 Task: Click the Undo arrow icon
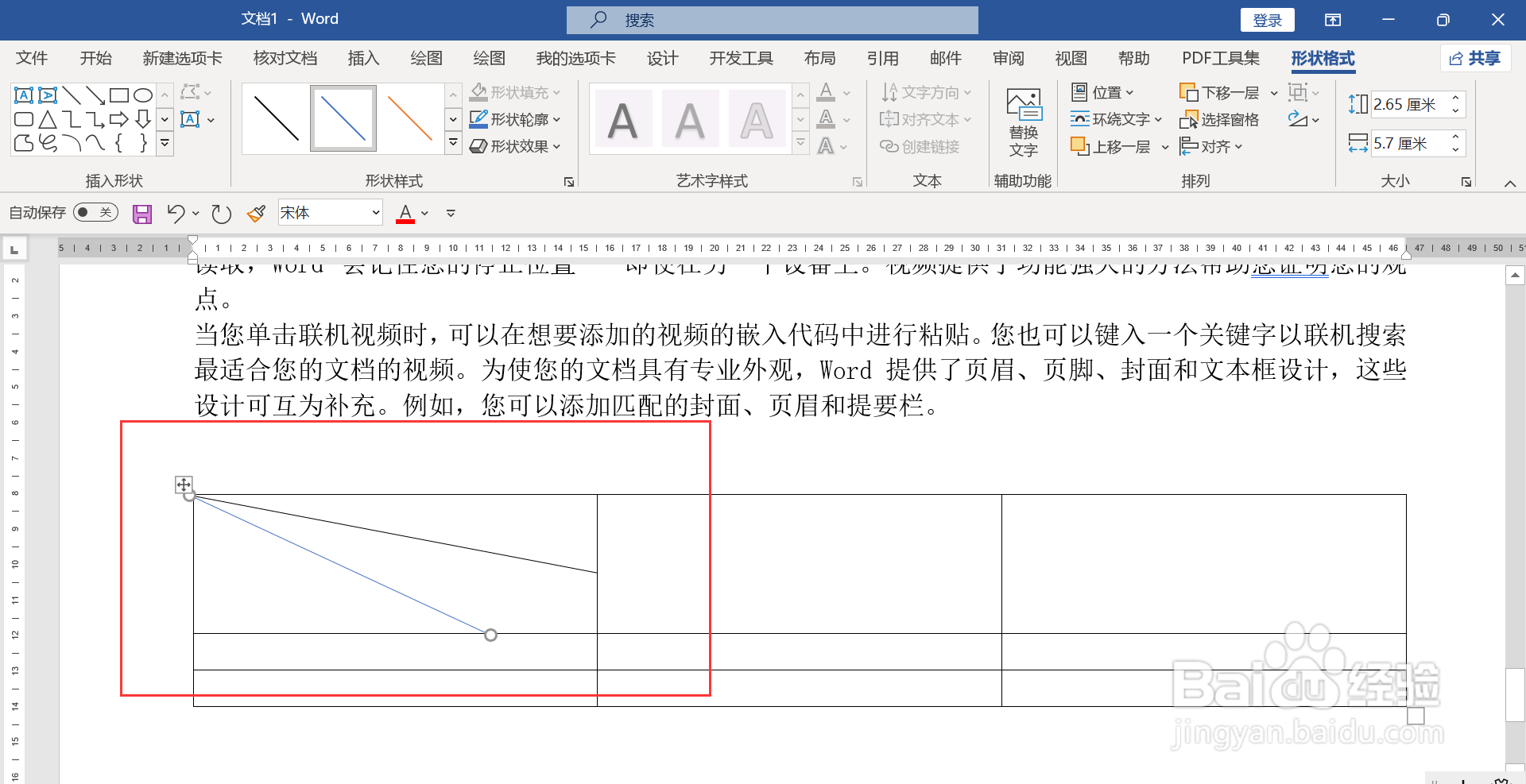(x=176, y=213)
